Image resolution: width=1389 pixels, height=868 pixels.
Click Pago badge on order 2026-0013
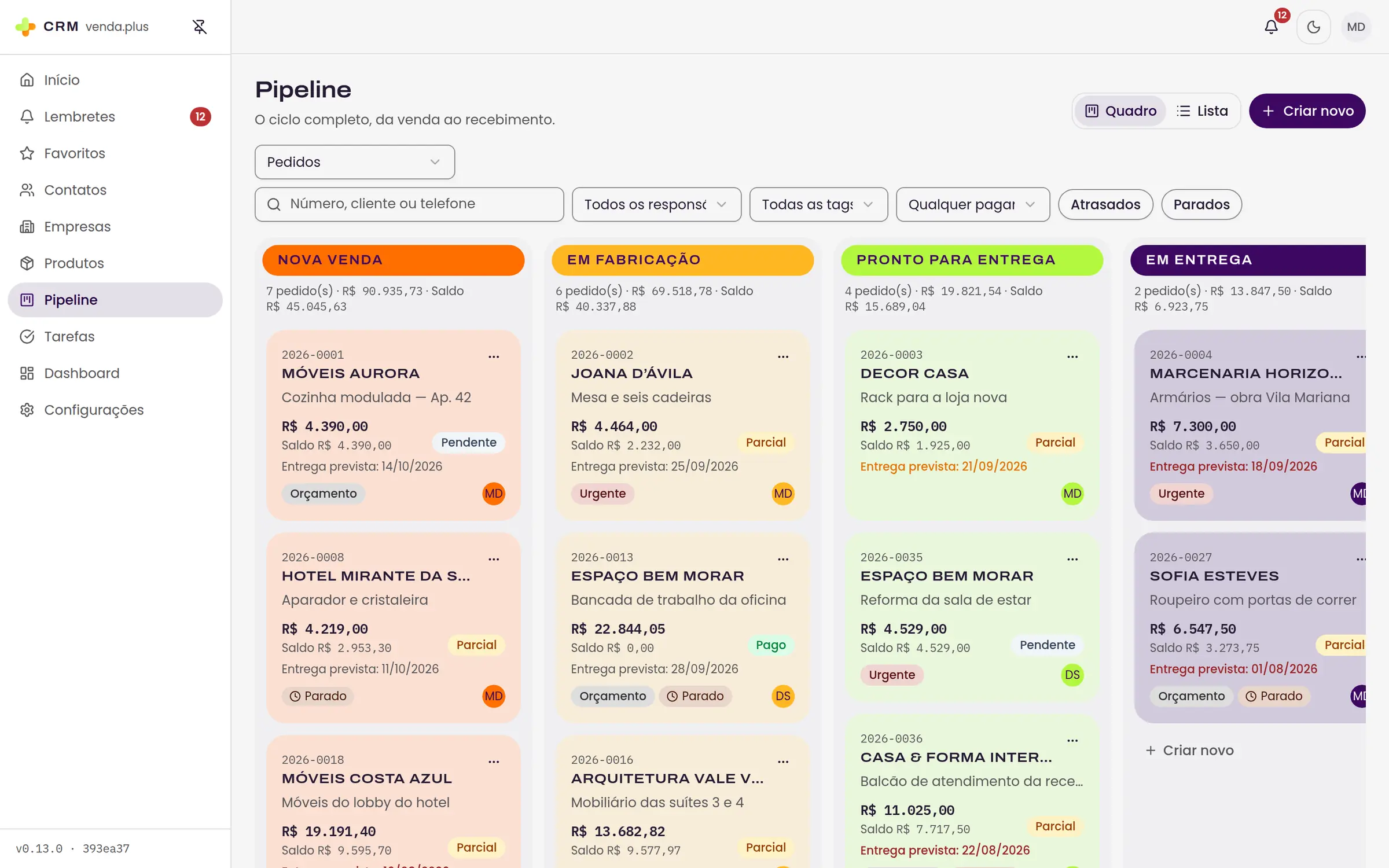point(770,645)
